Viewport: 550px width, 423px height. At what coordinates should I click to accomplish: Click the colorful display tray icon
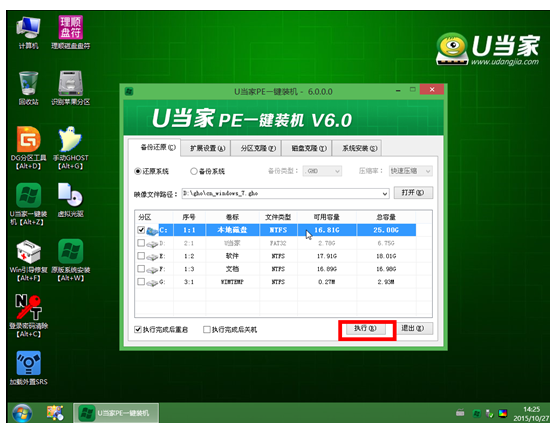[x=503, y=414]
